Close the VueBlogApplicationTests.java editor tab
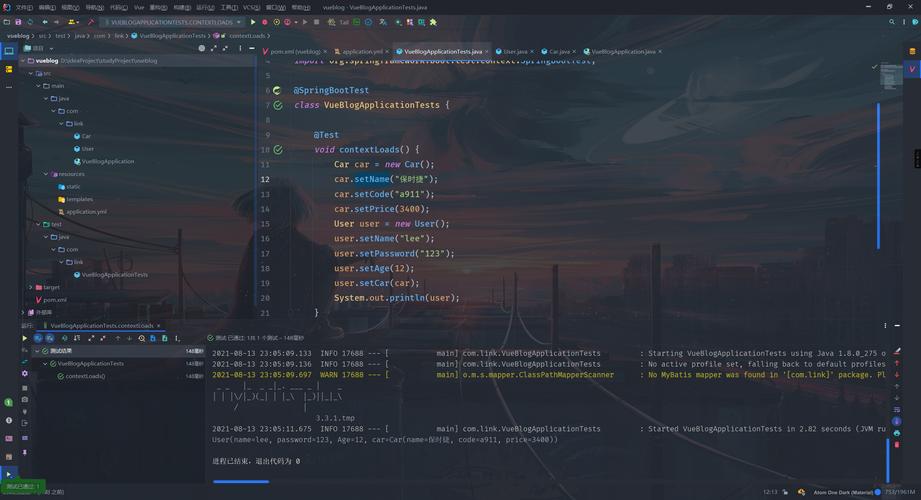921x500 pixels. (x=486, y=52)
